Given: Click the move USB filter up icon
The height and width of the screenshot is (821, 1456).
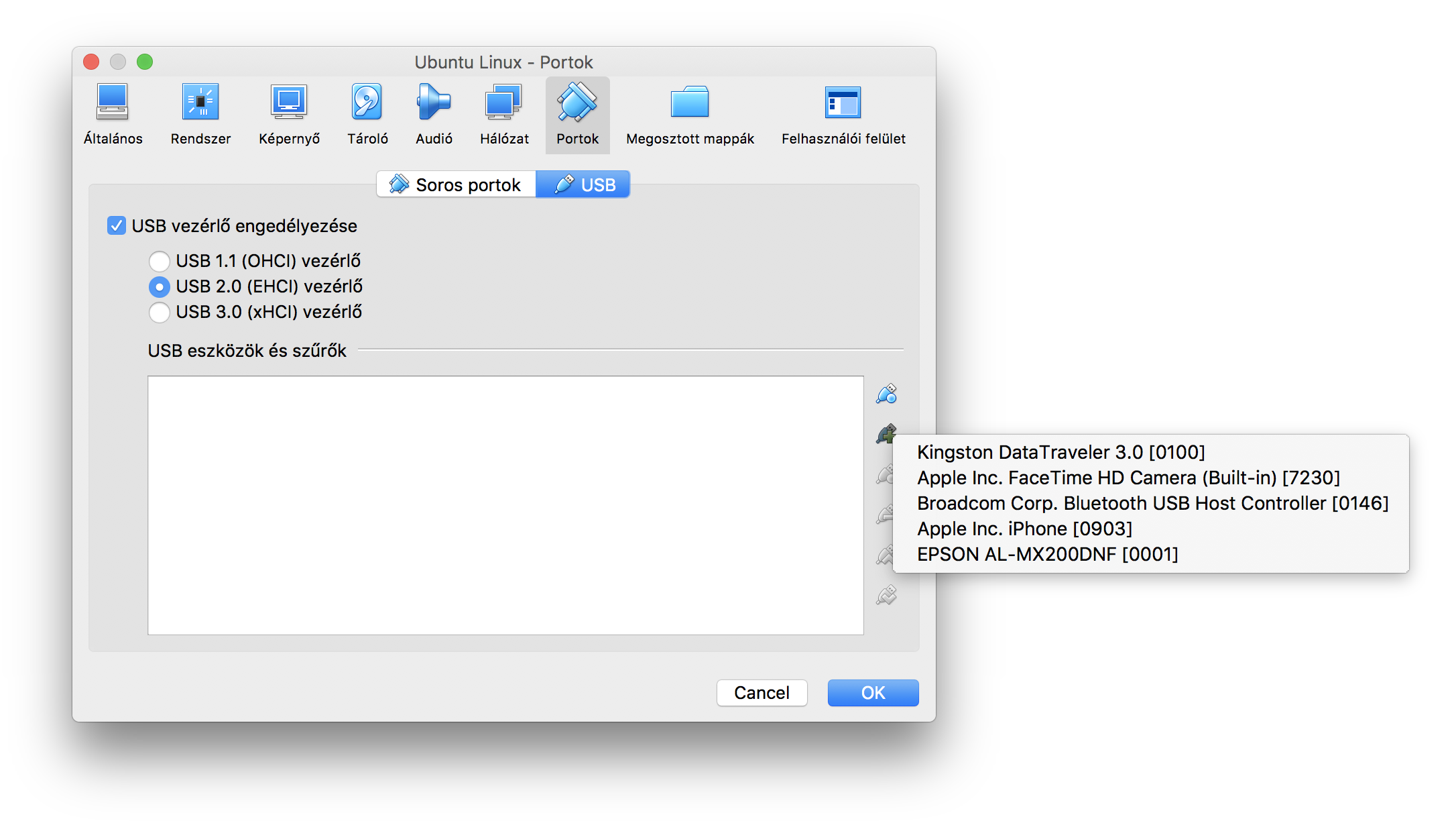Looking at the screenshot, I should point(885,555).
